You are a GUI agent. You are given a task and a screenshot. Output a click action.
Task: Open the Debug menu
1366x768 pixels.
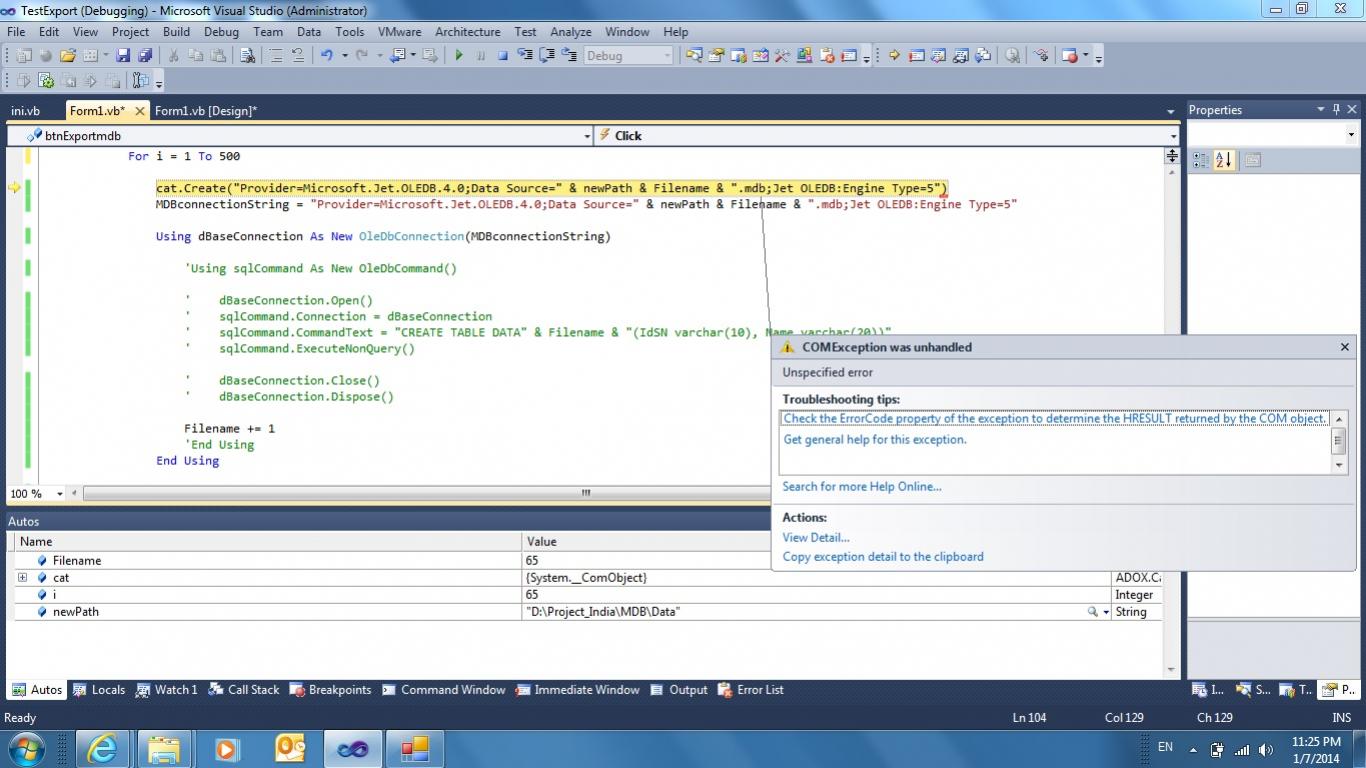click(x=221, y=31)
